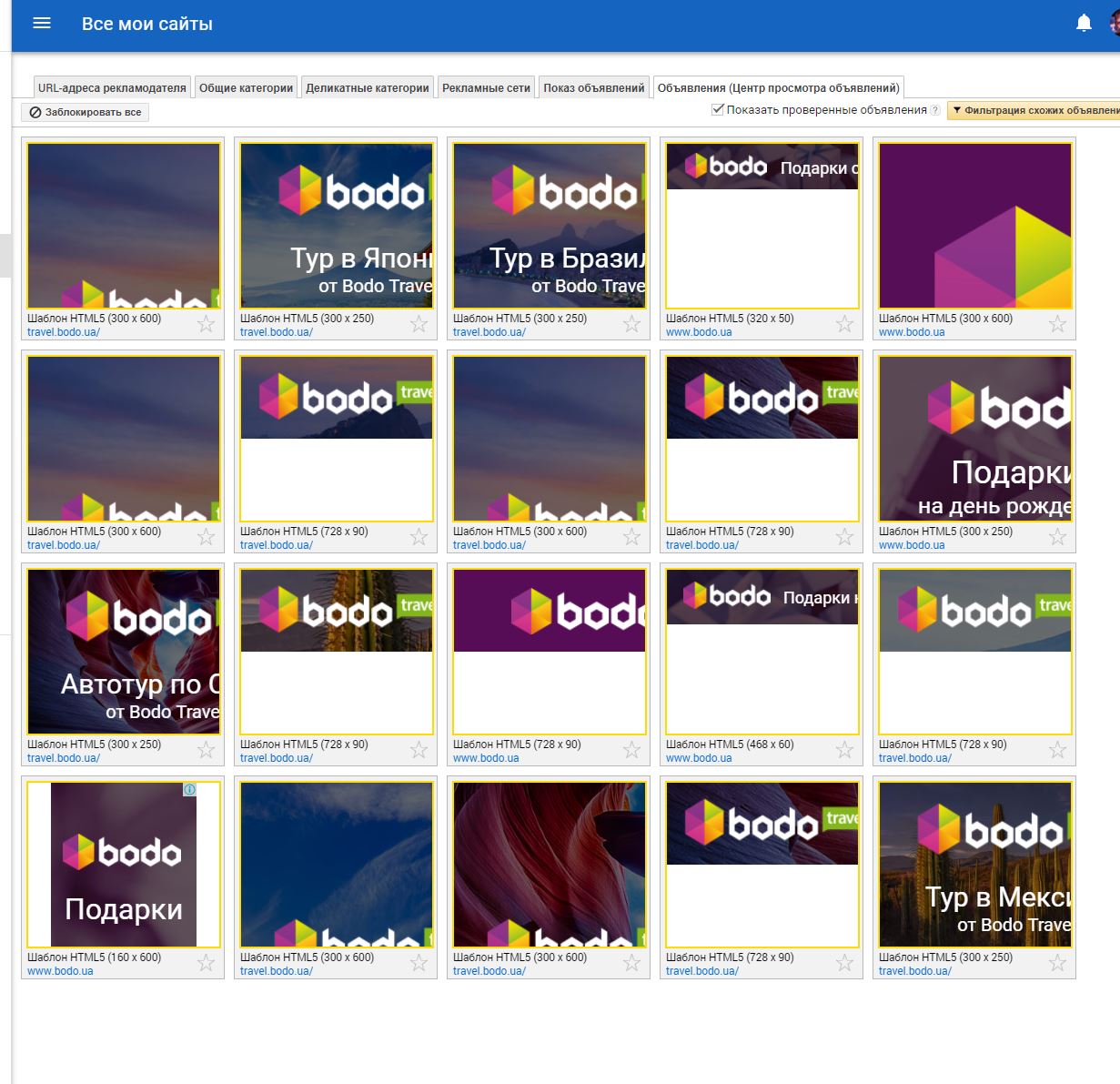Star the blue mountain 300 x 600 ad

(419, 963)
